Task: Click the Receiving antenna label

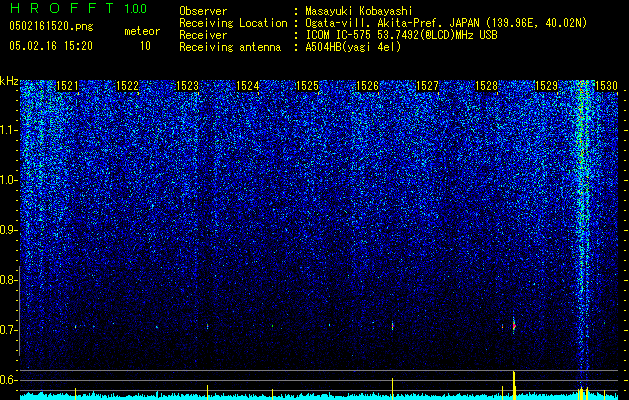Action: pyautogui.click(x=230, y=47)
